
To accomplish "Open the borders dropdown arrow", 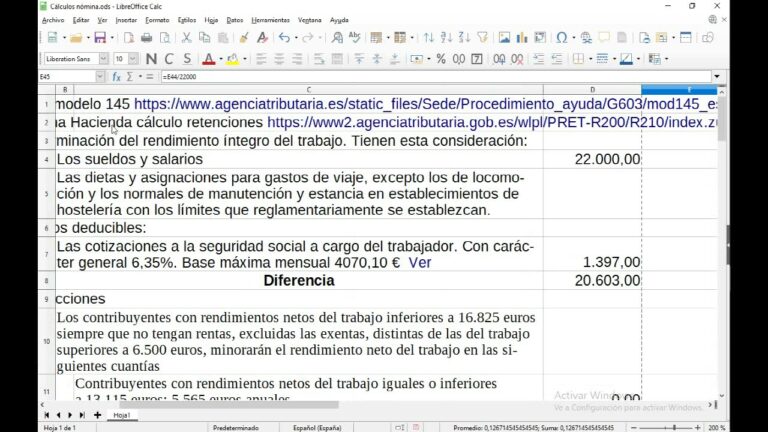I will [x=591, y=59].
